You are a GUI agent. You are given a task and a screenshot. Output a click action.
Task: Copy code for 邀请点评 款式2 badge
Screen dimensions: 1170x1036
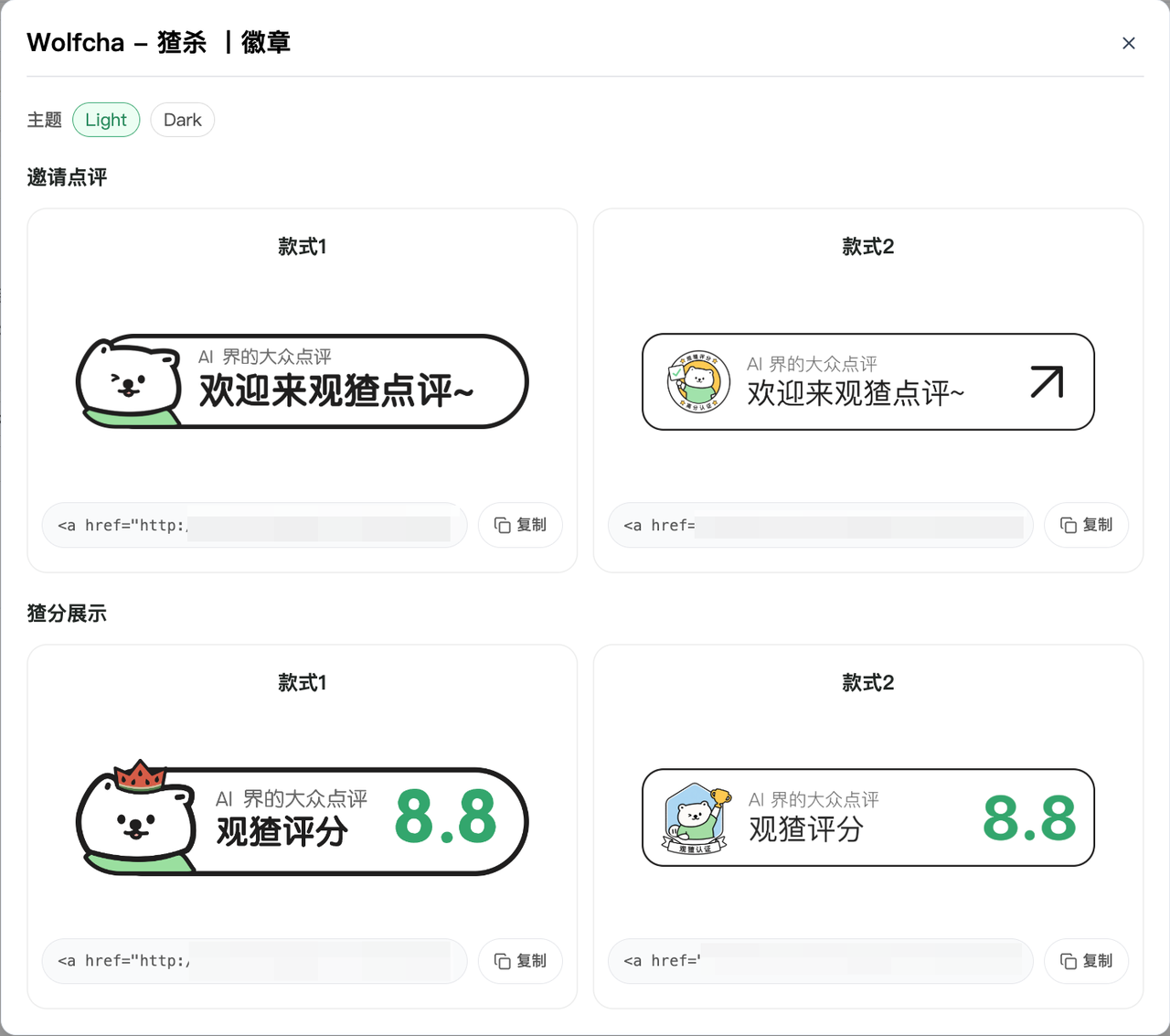(x=1086, y=525)
